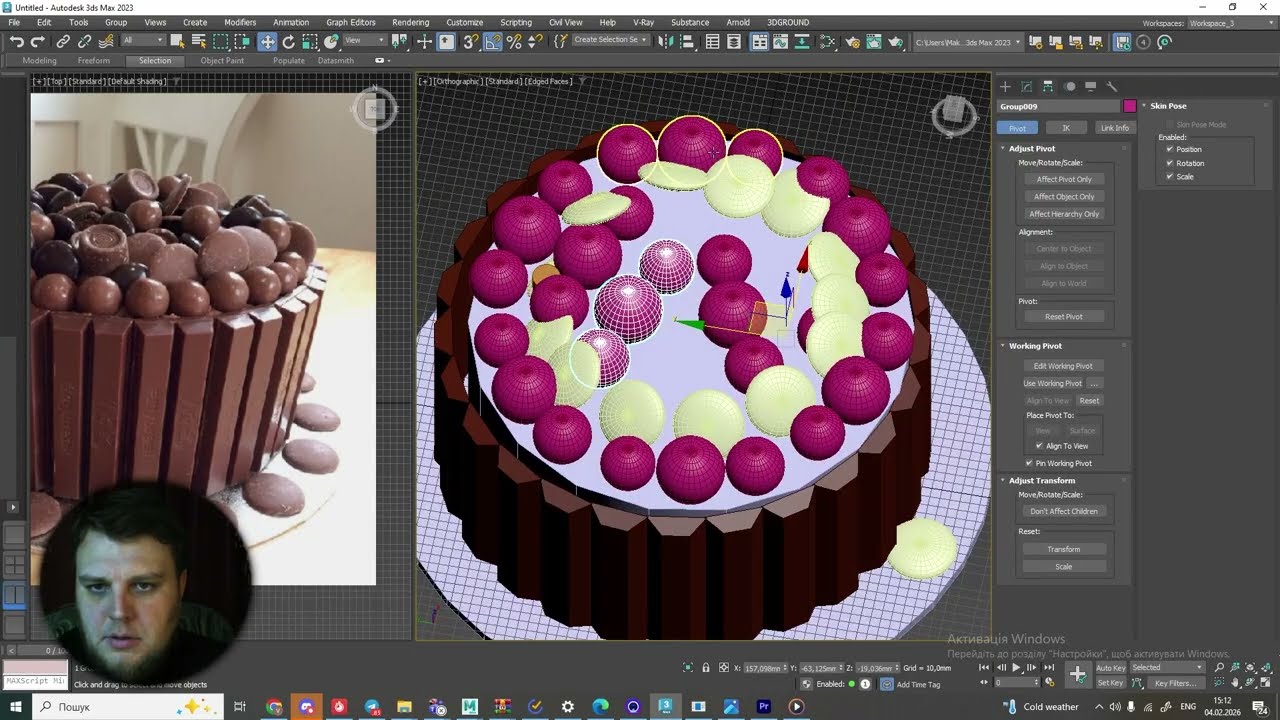Click the Edit Working Pivot button
This screenshot has width=1280, height=720.
[x=1063, y=366]
